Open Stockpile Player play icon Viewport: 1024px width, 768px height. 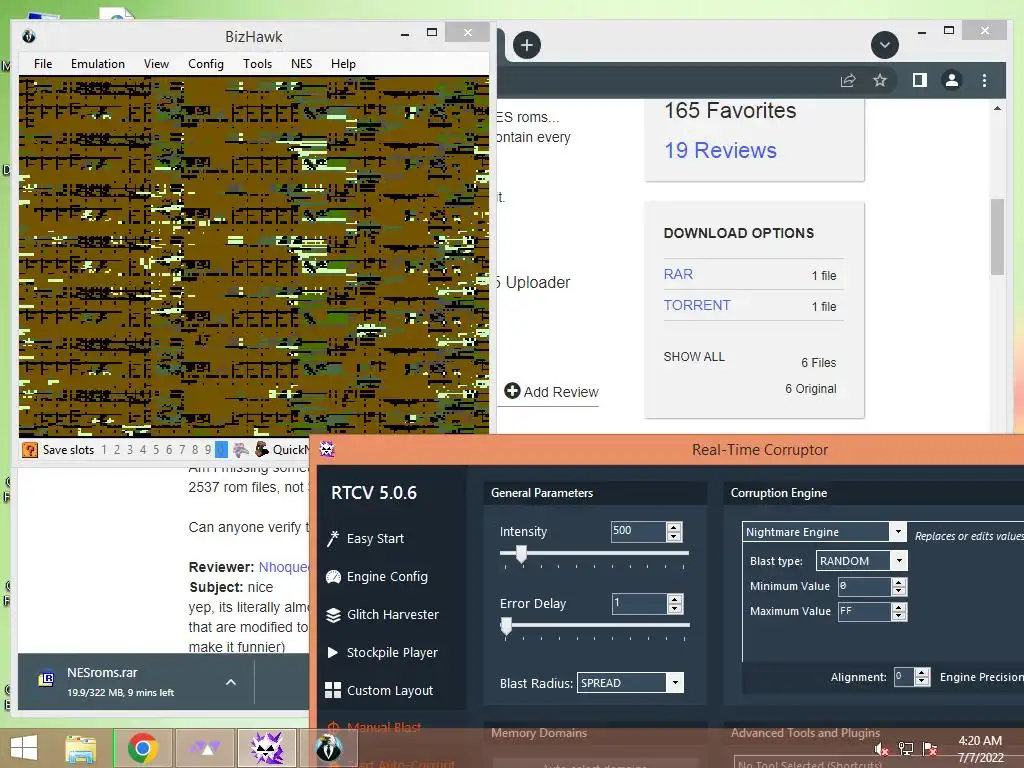coord(332,652)
